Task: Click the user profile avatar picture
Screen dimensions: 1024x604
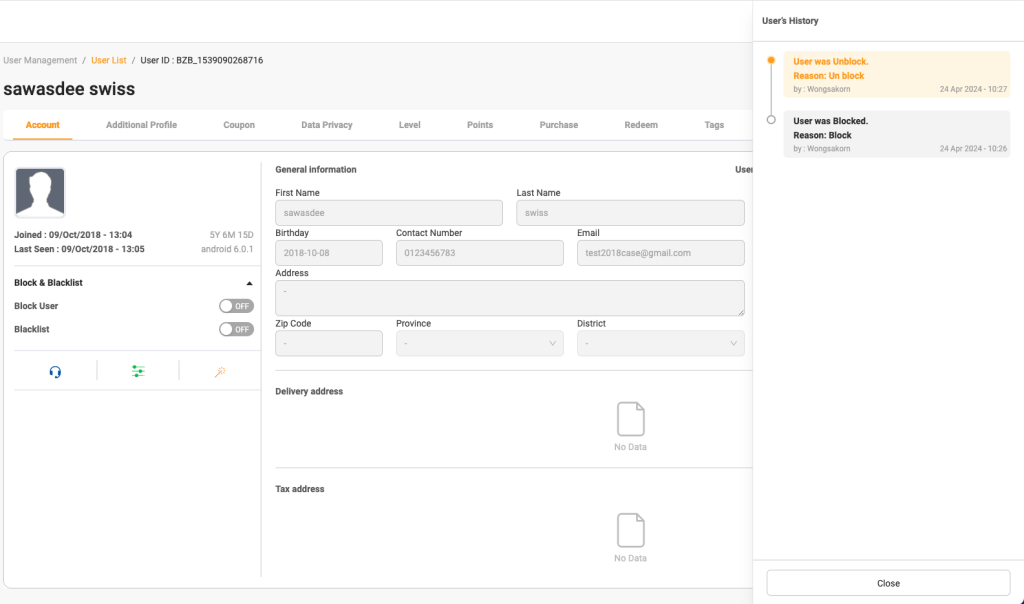Action: coord(40,193)
